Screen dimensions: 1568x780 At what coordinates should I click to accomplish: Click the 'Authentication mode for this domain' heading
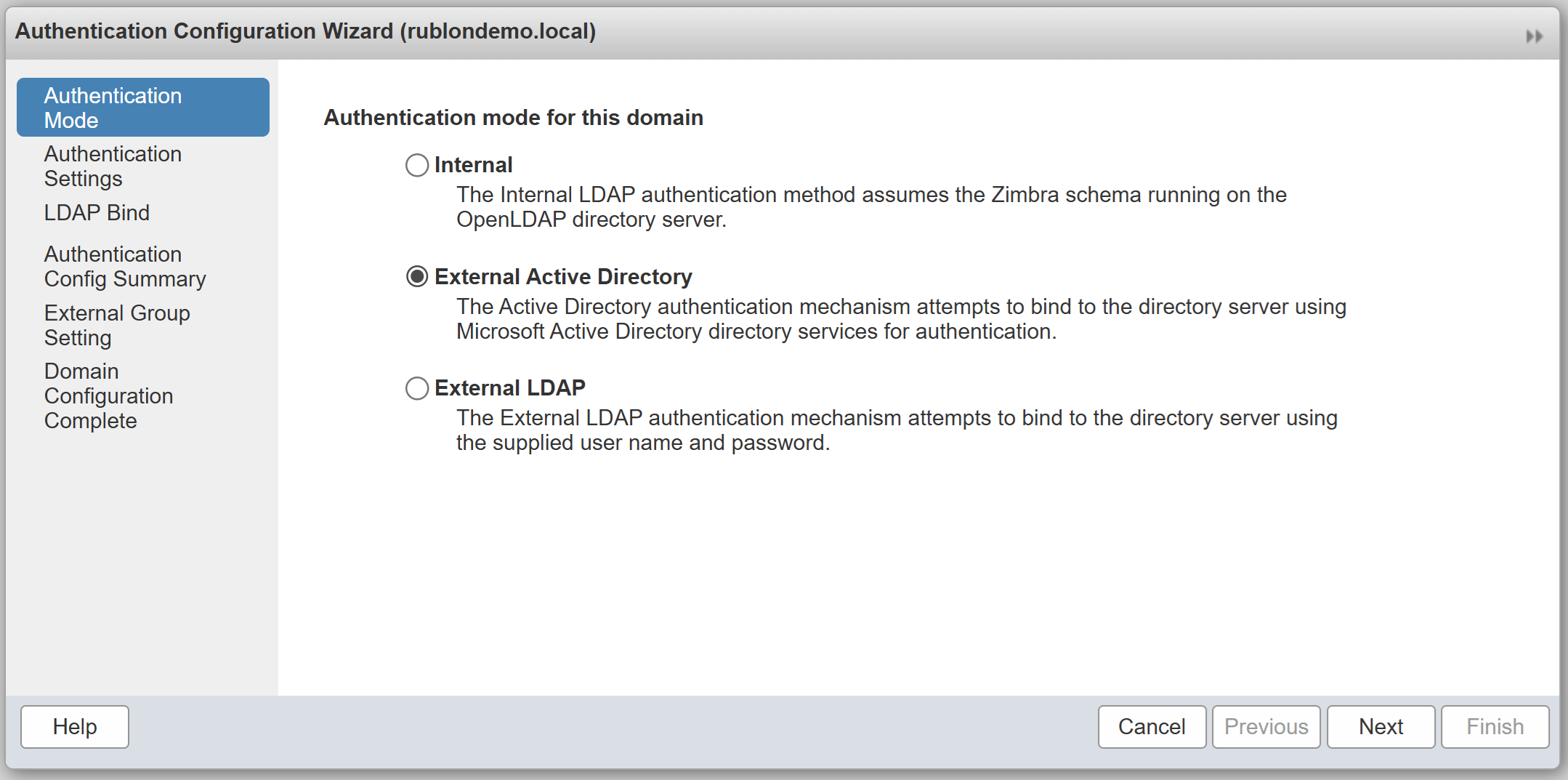pos(513,118)
